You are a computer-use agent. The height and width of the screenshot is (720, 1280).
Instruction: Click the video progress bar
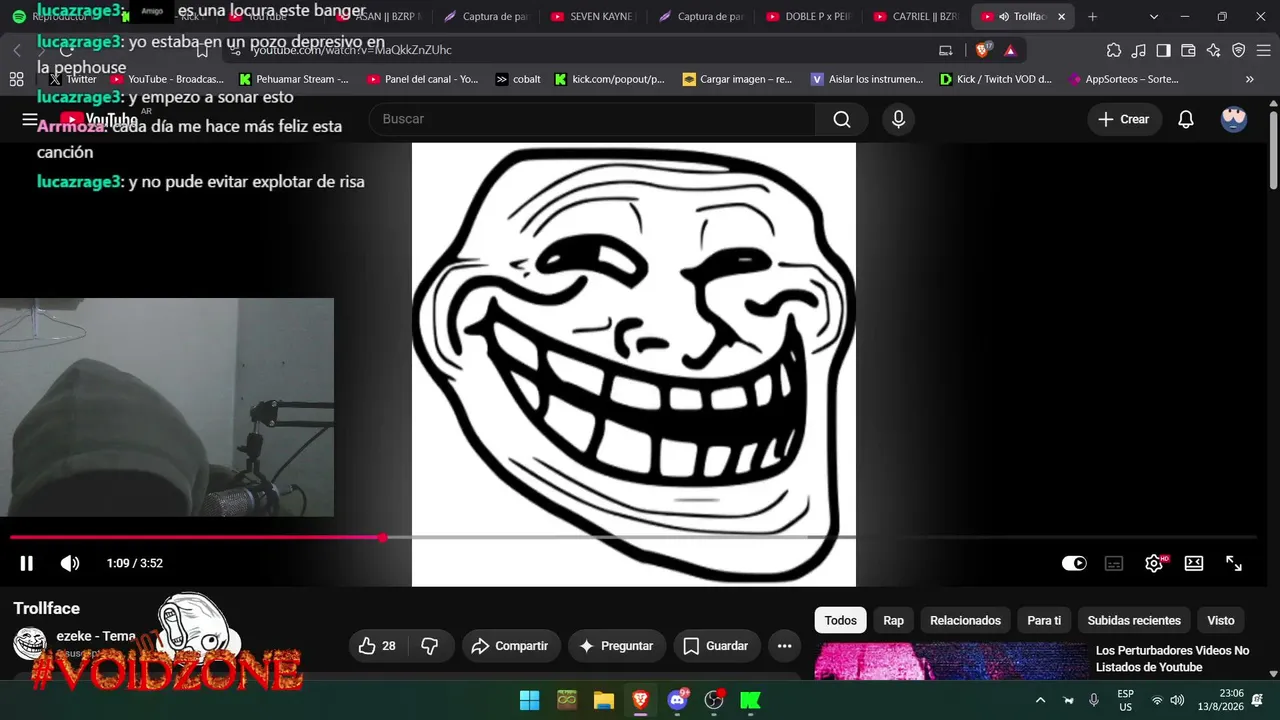click(633, 538)
